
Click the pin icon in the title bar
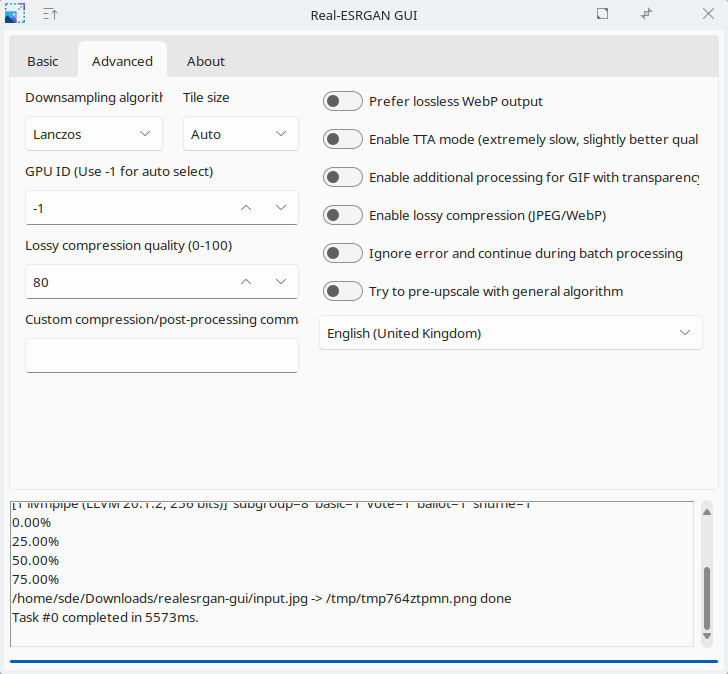[647, 14]
